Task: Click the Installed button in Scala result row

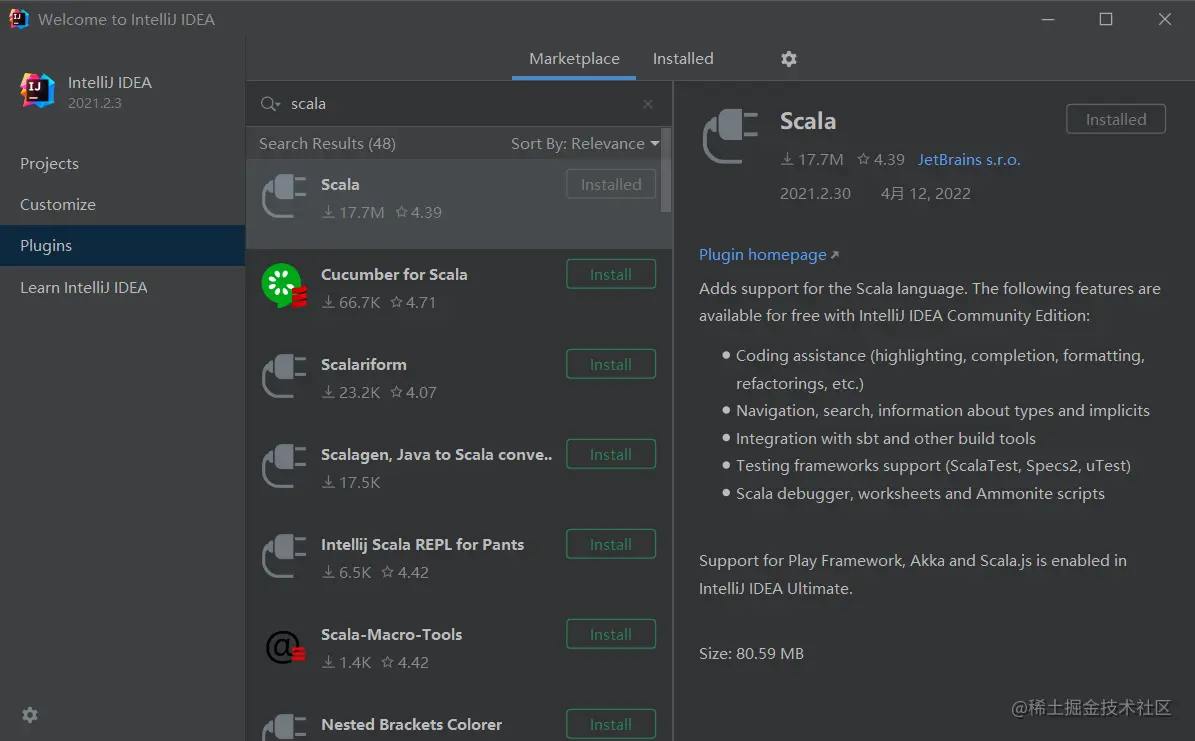Action: 610,184
